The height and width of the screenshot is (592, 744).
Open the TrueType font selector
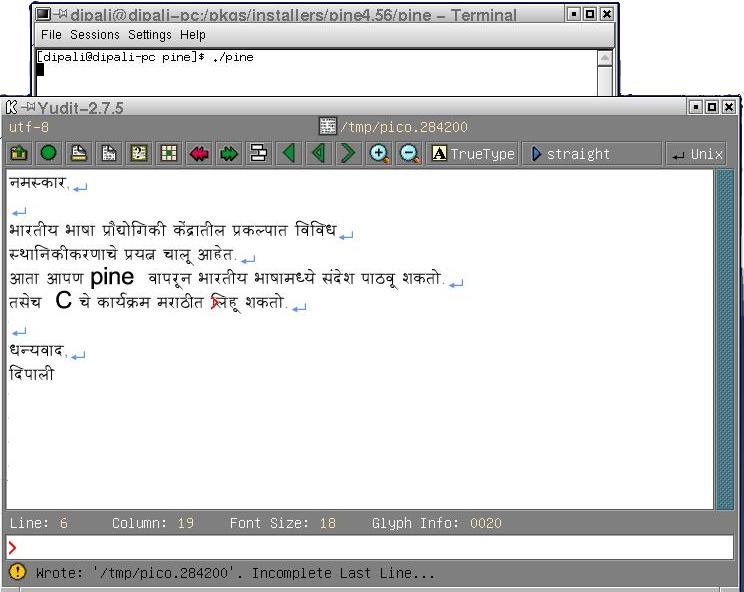[x=473, y=154]
